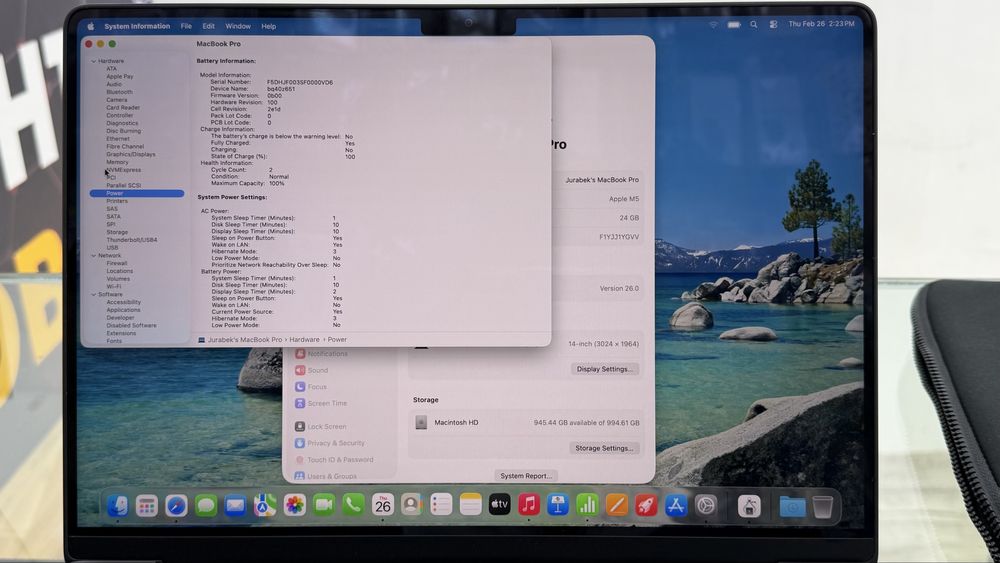Click the menu bar clock Thu Feb 26
This screenshot has width=1000, height=563.
pyautogui.click(x=821, y=24)
